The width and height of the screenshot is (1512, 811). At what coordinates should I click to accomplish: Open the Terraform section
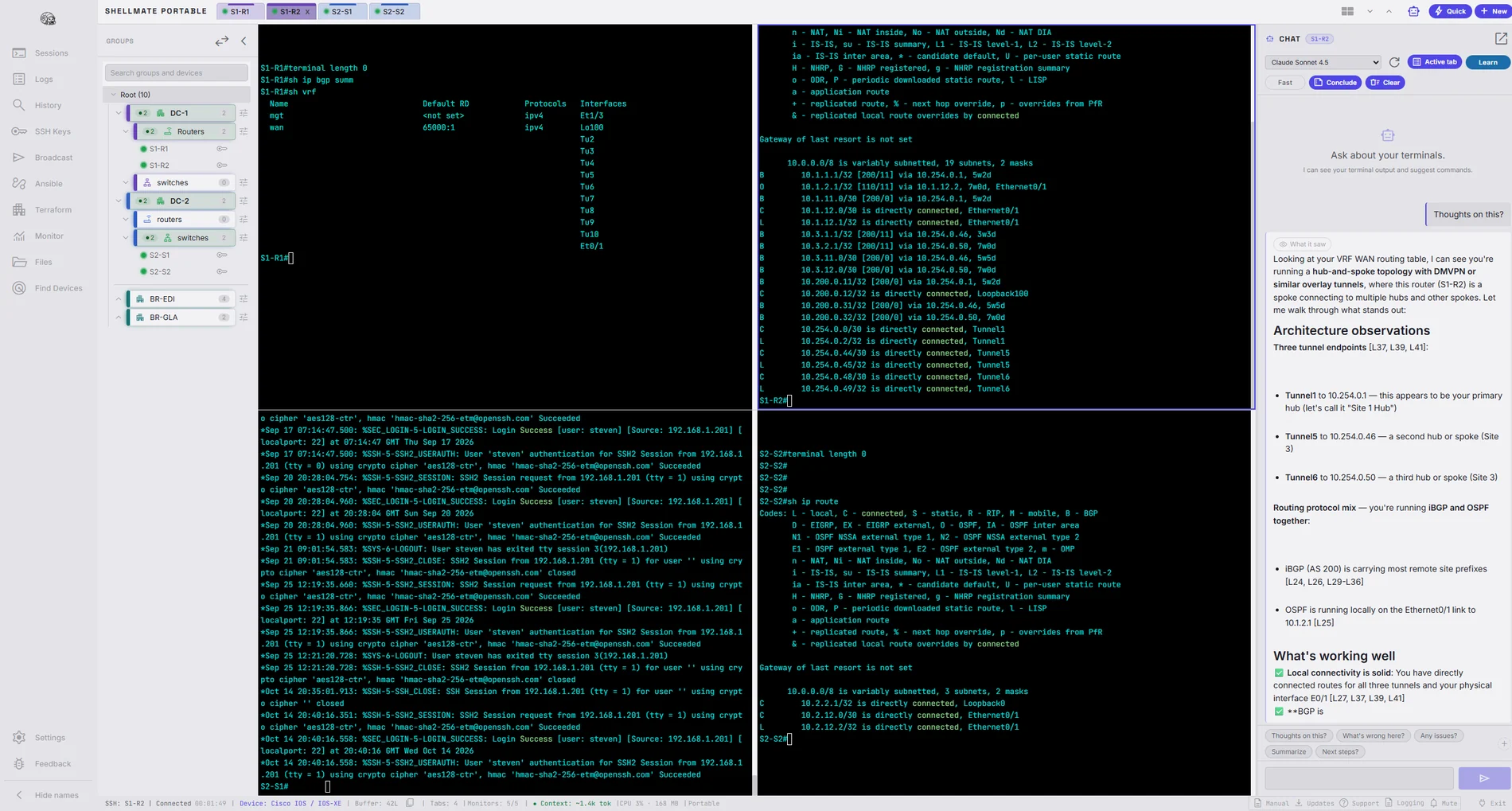coord(43,210)
